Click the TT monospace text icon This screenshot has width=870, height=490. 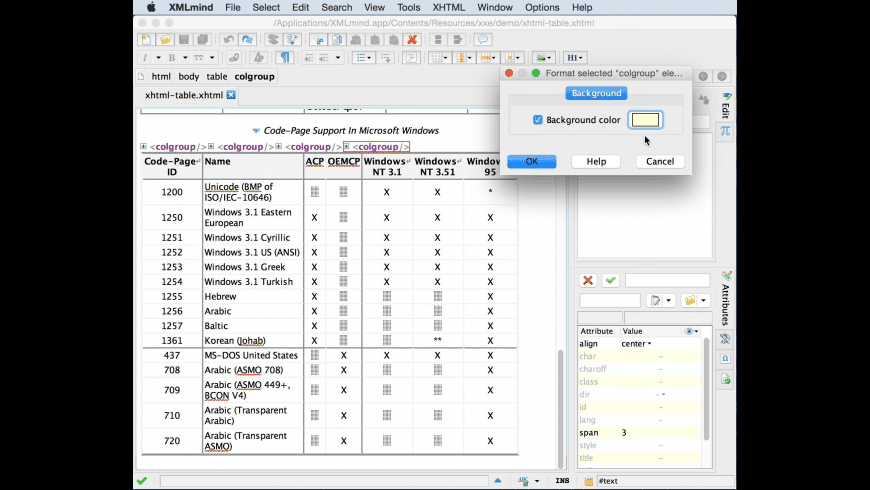pos(198,57)
